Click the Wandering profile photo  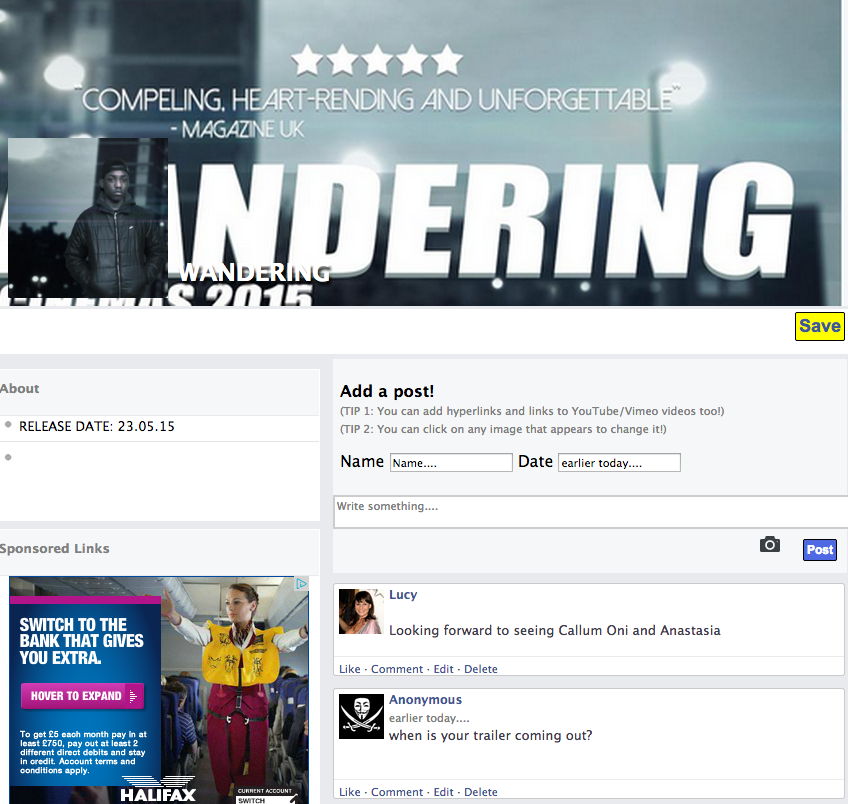(x=88, y=218)
